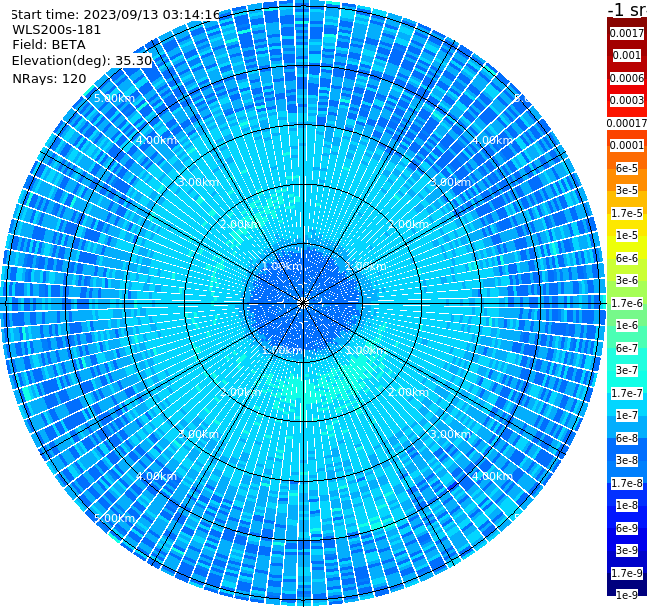Click the 6e-6 colorbar value
Image resolution: width=647 pixels, height=607 pixels.
(x=627, y=258)
